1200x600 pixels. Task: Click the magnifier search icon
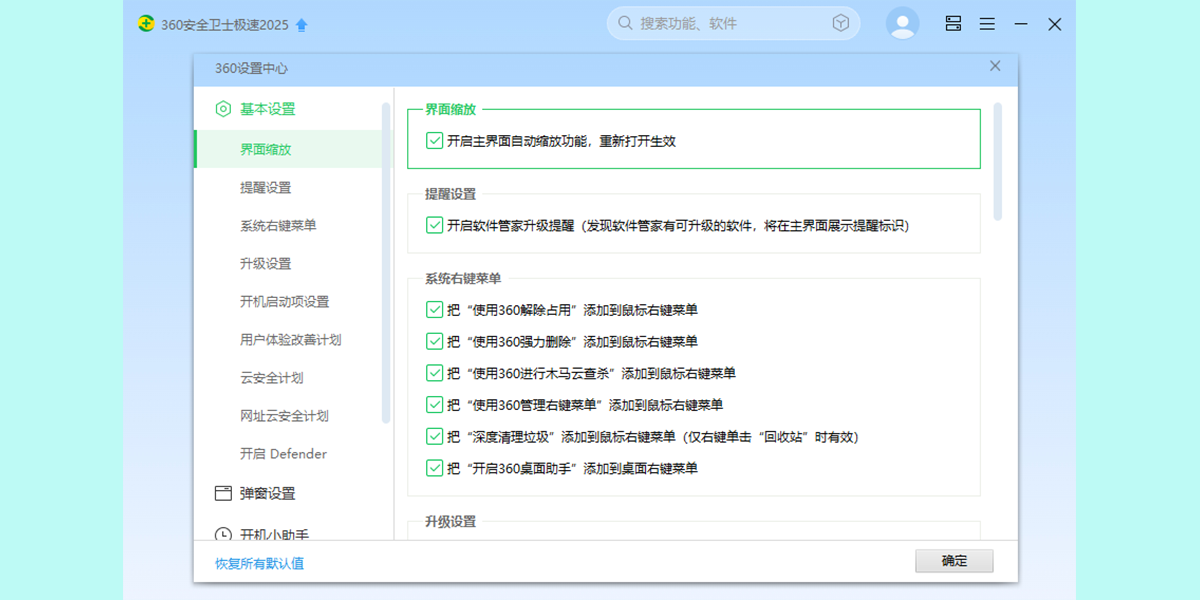tap(625, 23)
